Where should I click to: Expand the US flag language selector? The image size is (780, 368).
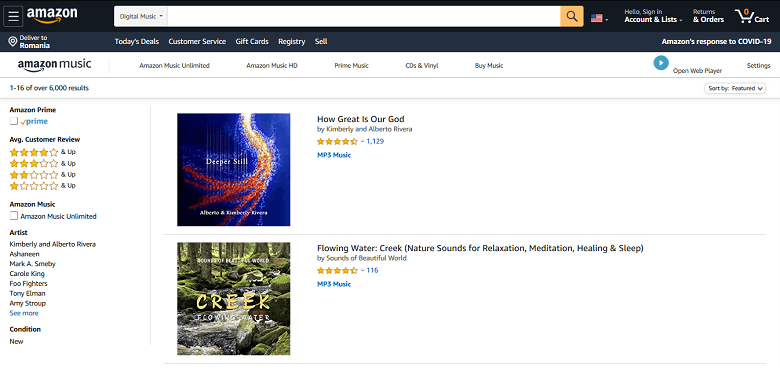pos(599,18)
